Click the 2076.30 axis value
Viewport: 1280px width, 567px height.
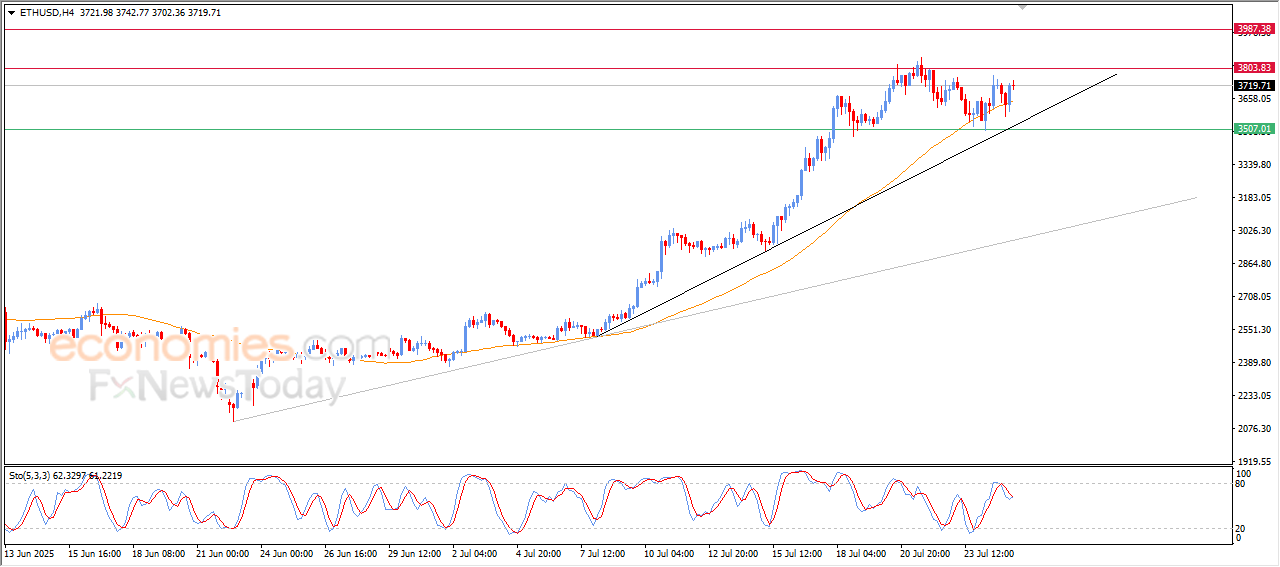tap(1253, 429)
